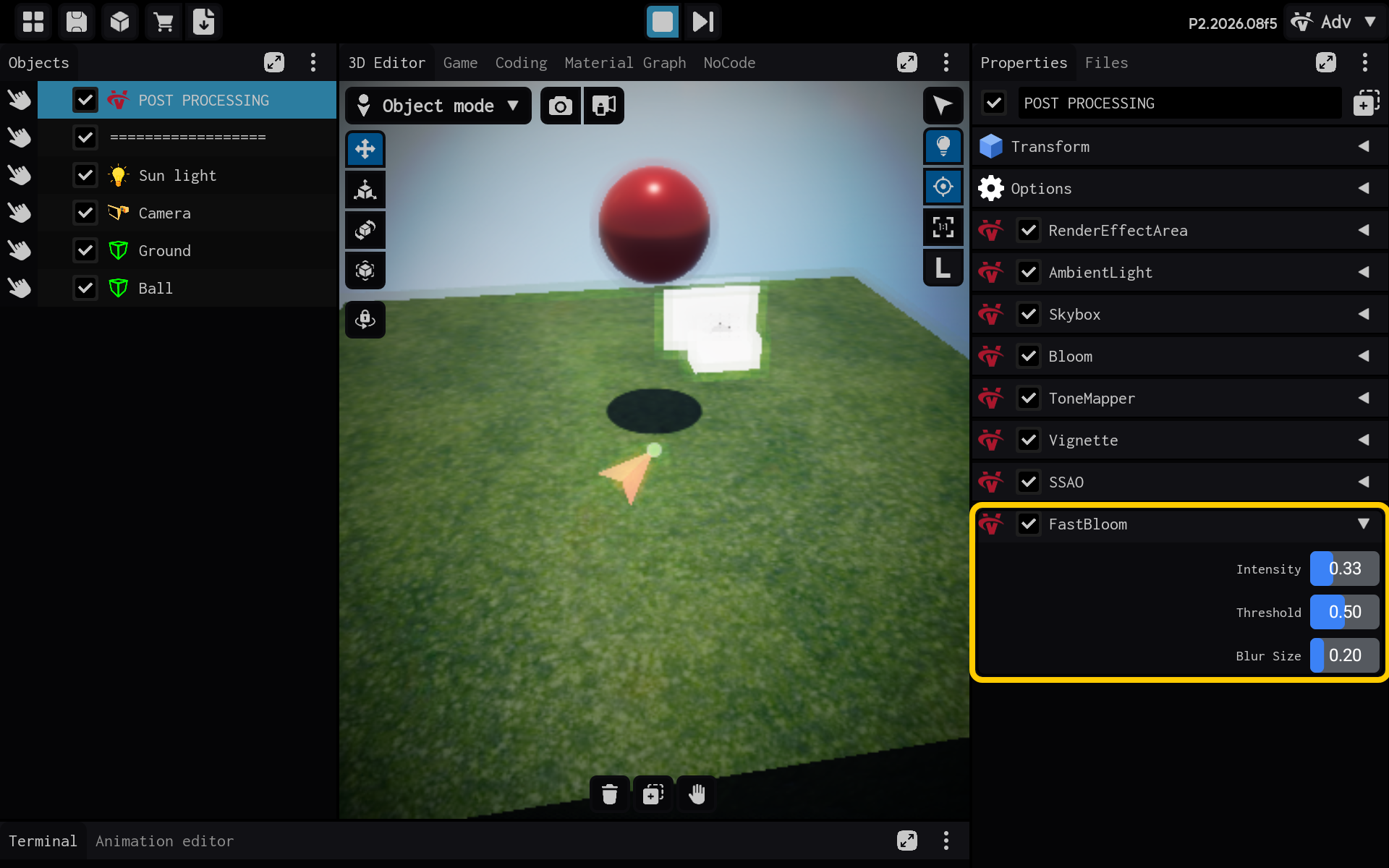Add component with plus icon in Properties

(x=1366, y=103)
